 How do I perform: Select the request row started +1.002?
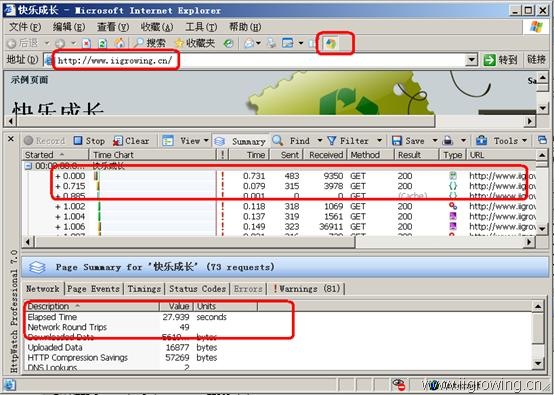click(279, 206)
